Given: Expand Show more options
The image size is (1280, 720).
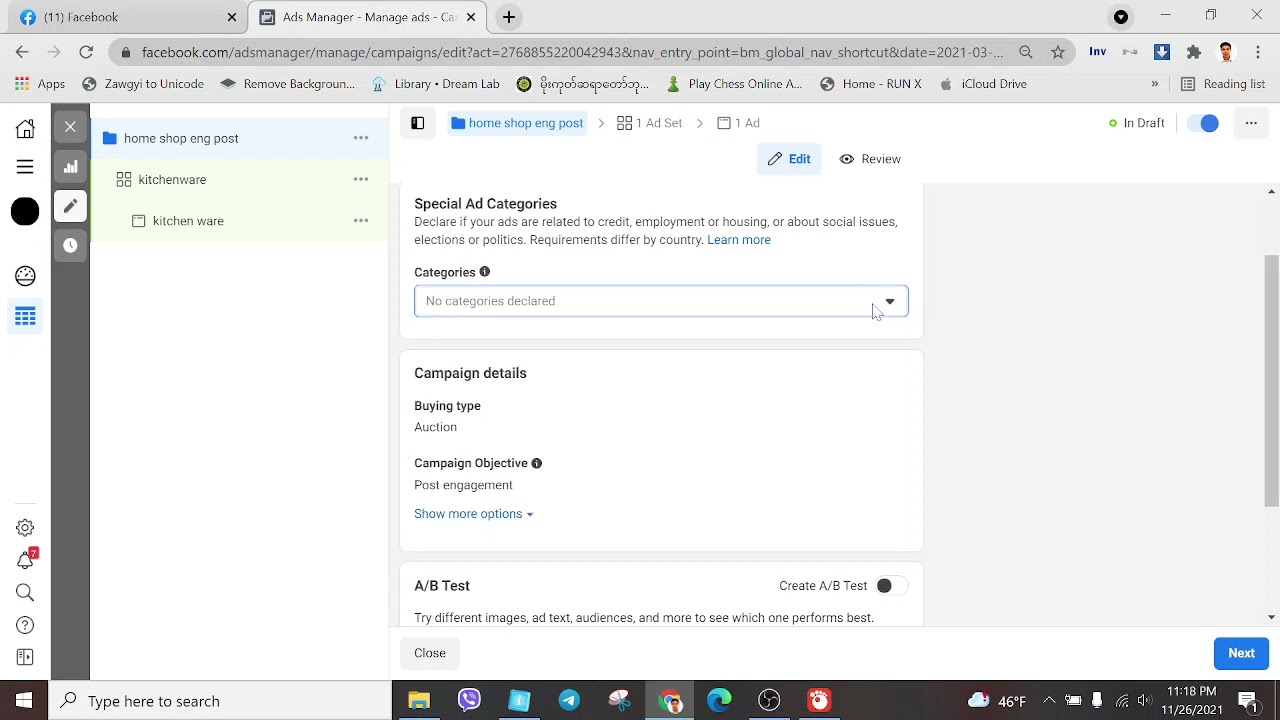Looking at the screenshot, I should click(x=473, y=514).
